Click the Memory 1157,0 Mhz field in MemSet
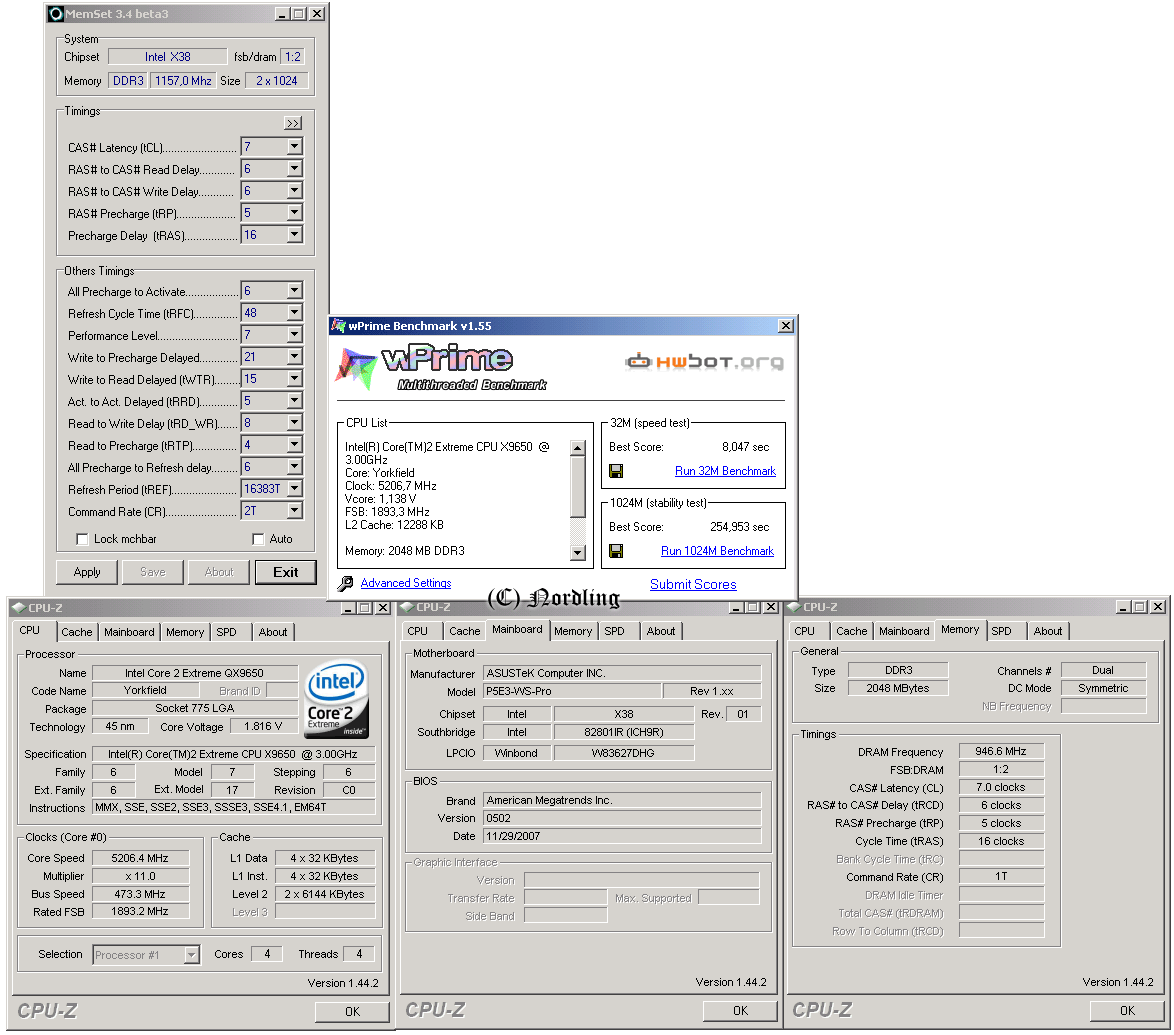The width and height of the screenshot is (1174, 1035). [183, 81]
